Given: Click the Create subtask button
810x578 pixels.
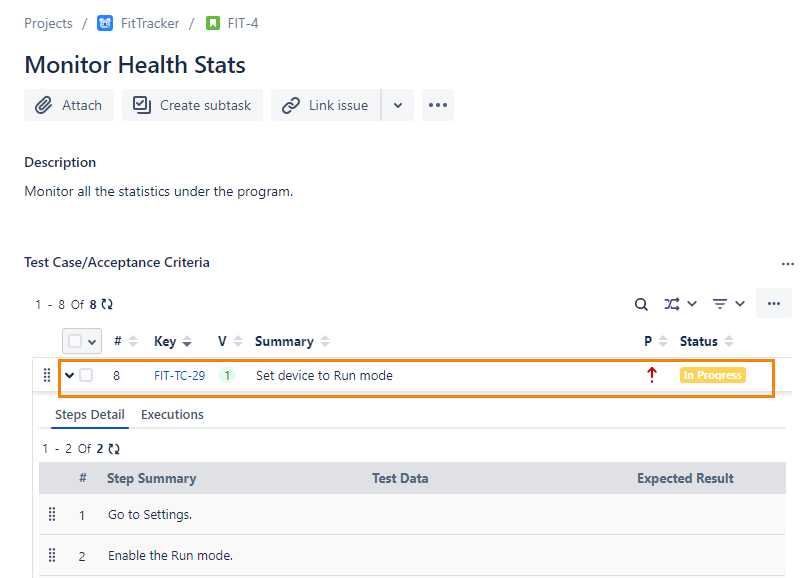Looking at the screenshot, I should point(192,105).
